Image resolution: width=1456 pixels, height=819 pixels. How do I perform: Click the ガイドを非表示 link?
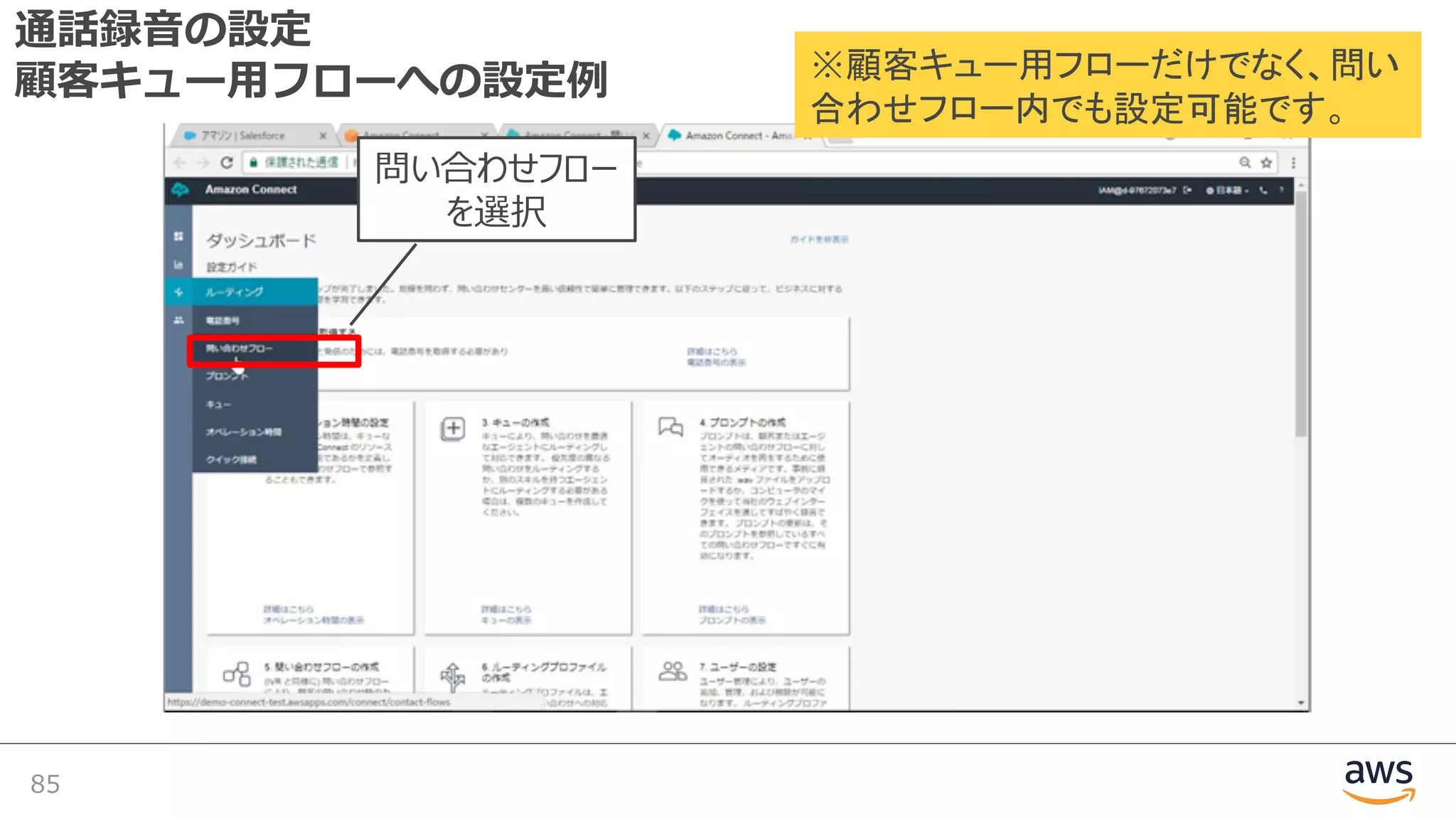click(819, 240)
